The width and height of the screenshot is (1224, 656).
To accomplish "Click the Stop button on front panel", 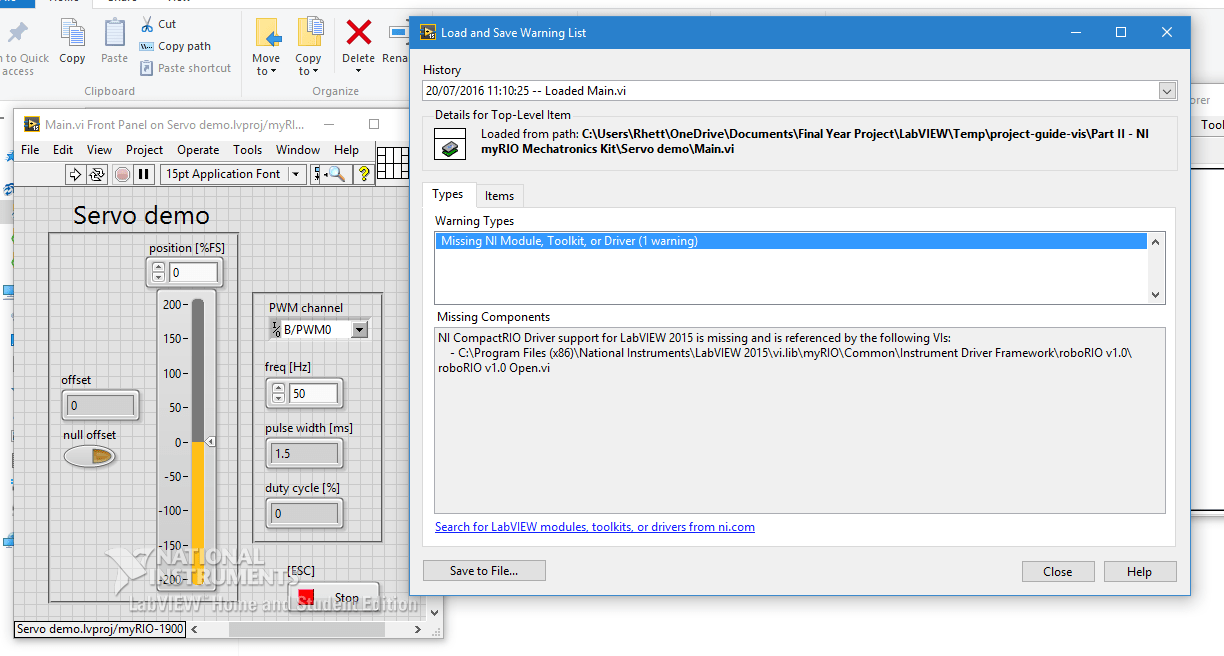I will point(335,598).
